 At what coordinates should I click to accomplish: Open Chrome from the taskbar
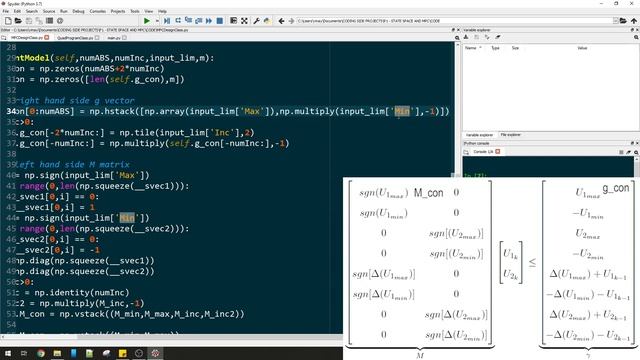pyautogui.click(x=41, y=353)
